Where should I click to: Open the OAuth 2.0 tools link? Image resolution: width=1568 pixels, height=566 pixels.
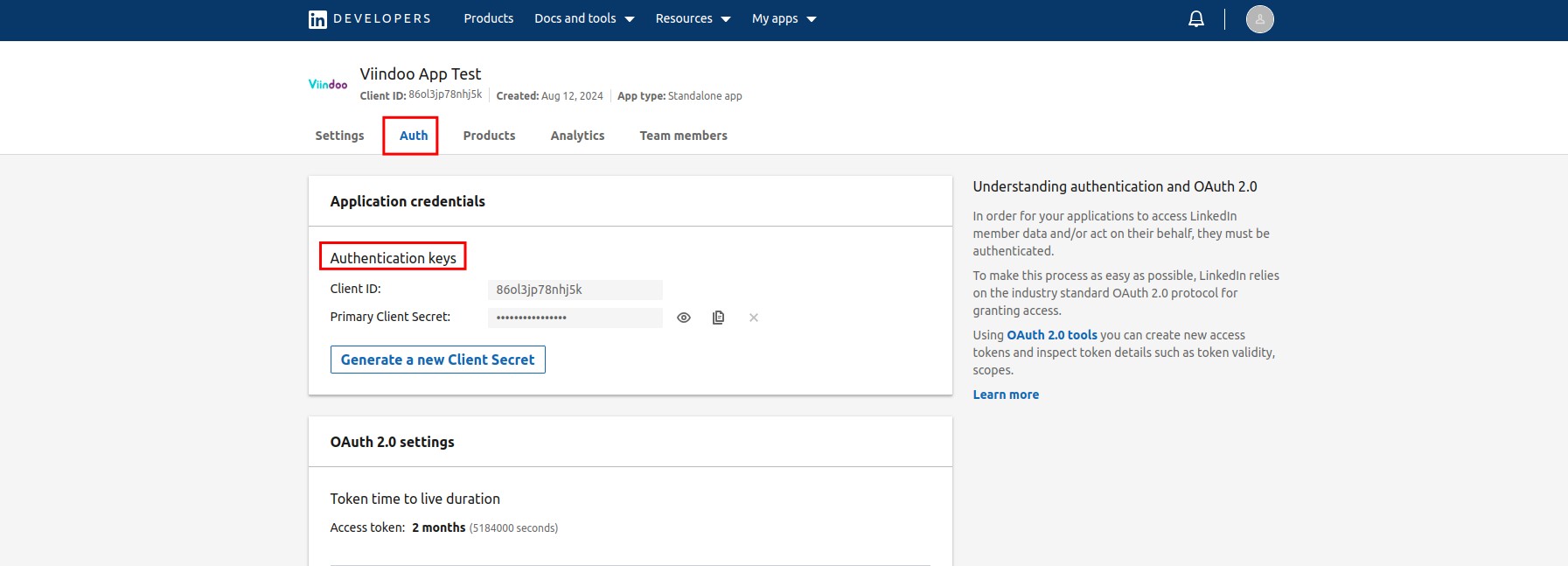pos(1052,335)
